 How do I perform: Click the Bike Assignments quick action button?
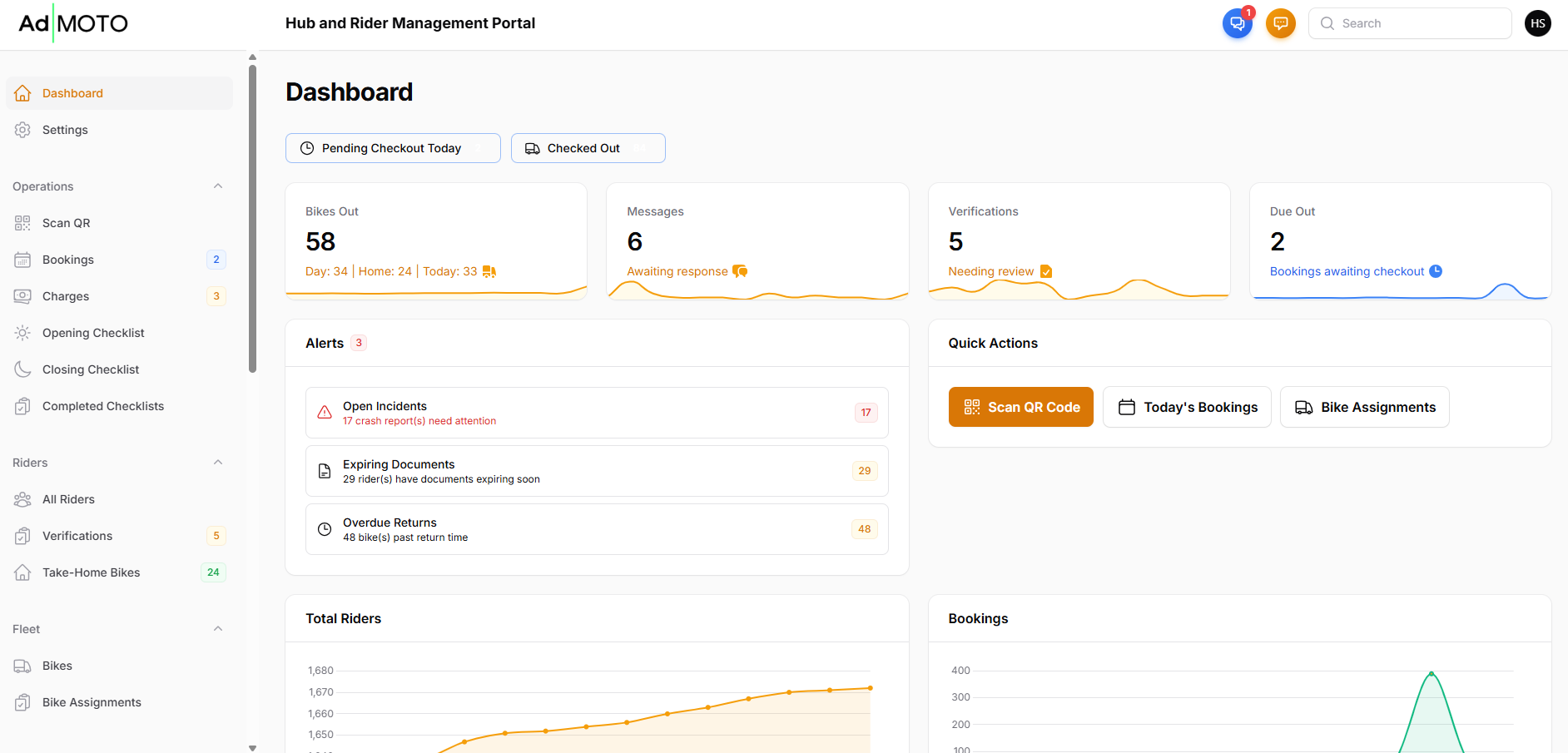(1364, 407)
